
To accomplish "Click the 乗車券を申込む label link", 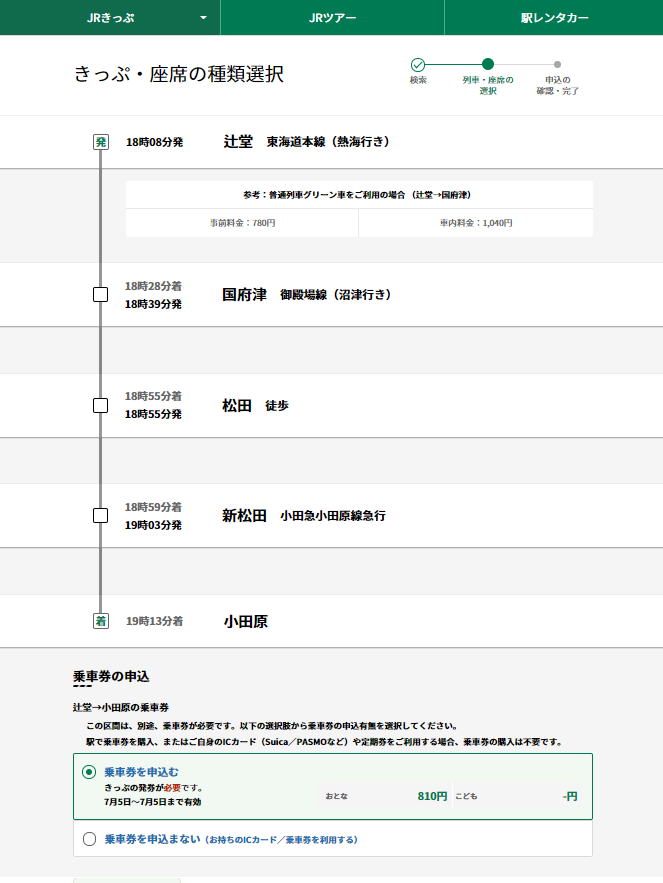I will pos(141,772).
